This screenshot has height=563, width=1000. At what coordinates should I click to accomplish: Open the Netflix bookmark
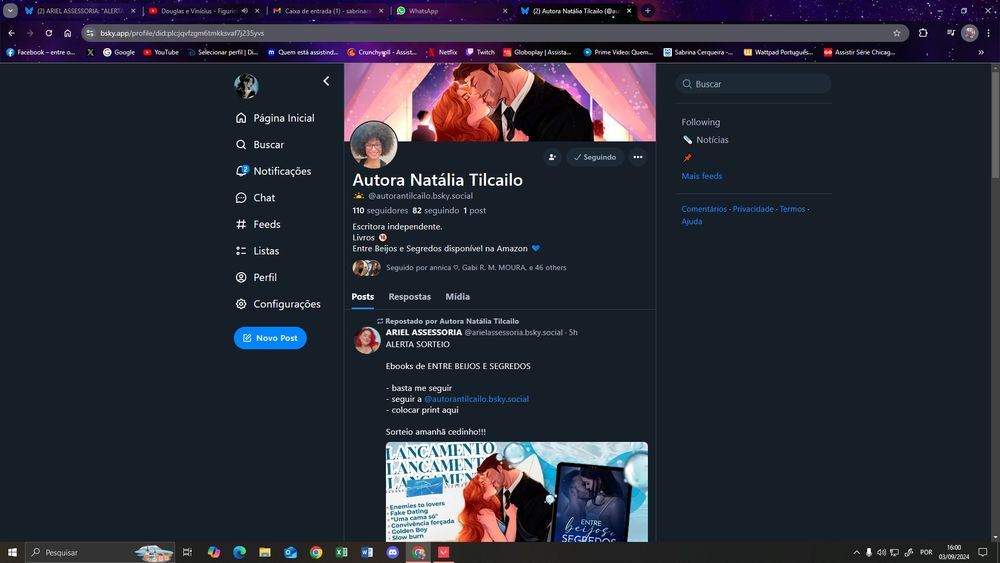click(442, 52)
